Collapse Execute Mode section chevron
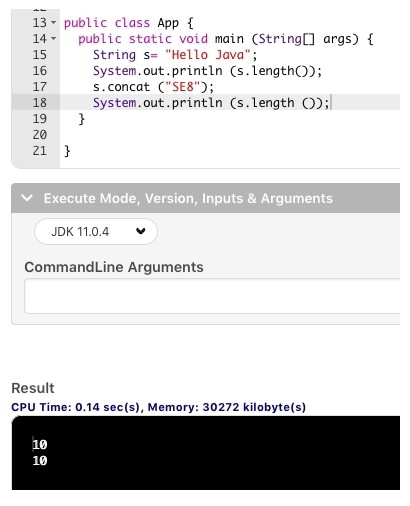Screen dimensions: 410x506 click(27, 198)
